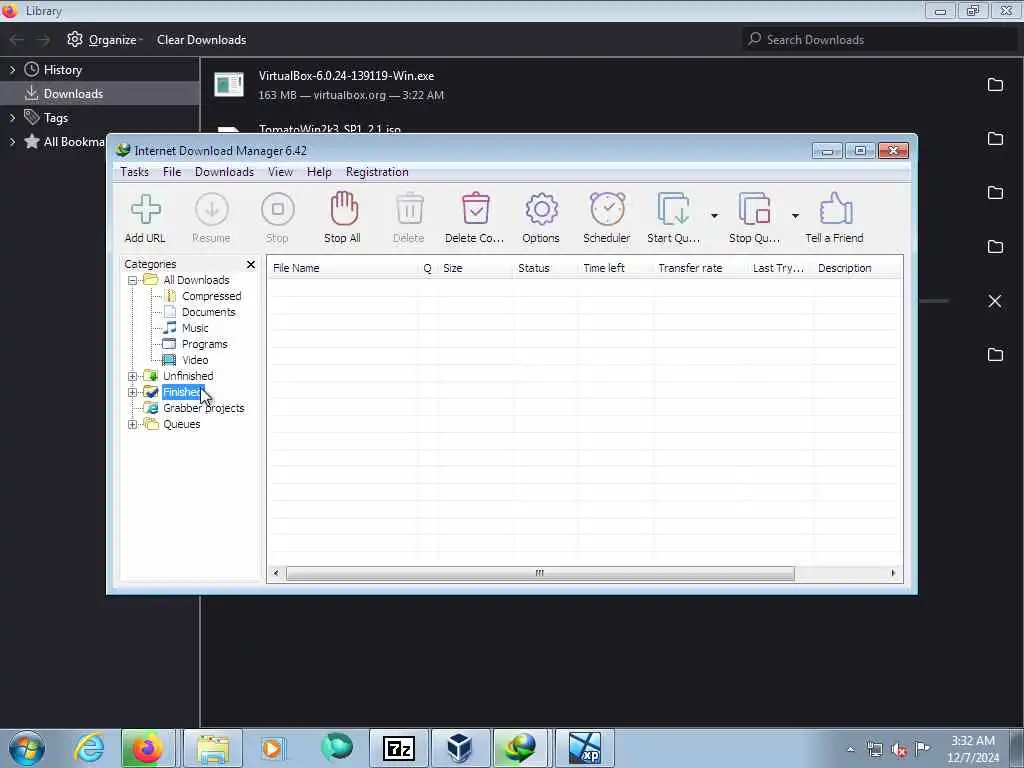The image size is (1024, 768).
Task: Collapse the All Downloads tree node
Action: [x=133, y=280]
